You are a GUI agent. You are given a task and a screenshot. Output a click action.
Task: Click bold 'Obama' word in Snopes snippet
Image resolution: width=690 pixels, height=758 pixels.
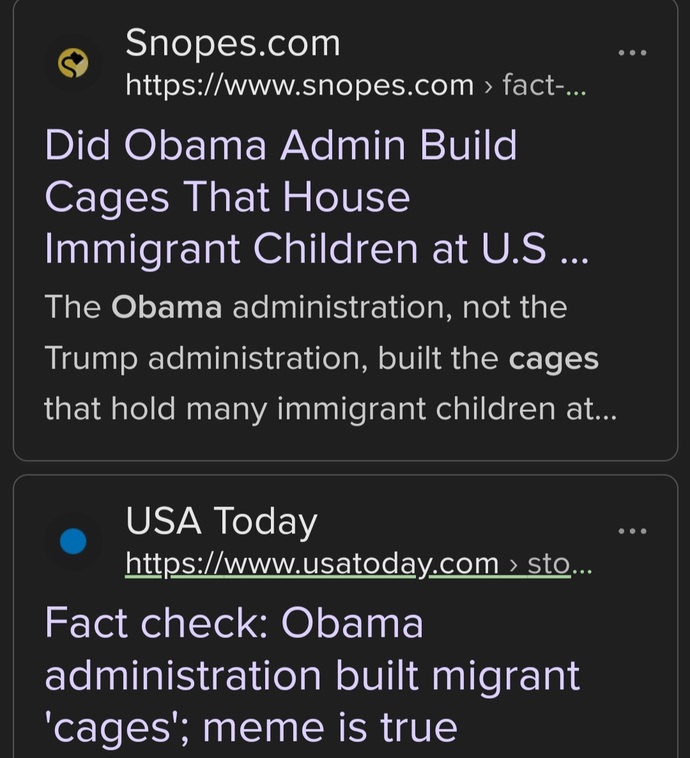tap(166, 307)
